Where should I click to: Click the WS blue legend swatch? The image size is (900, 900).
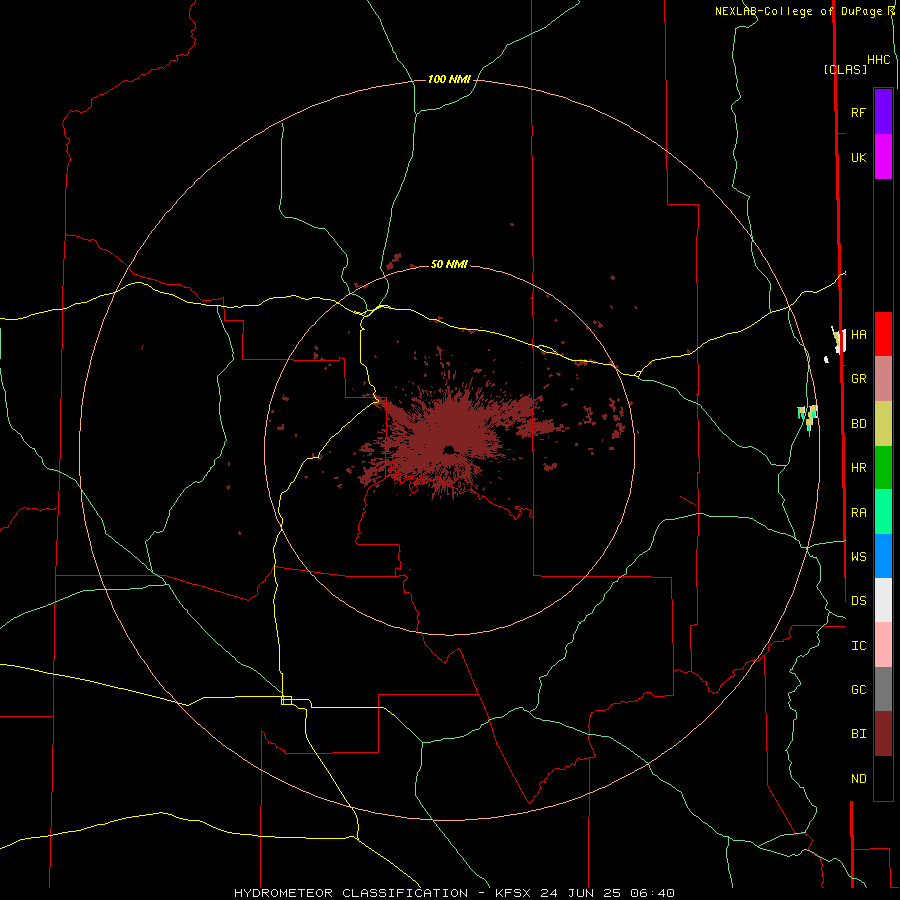tap(883, 556)
